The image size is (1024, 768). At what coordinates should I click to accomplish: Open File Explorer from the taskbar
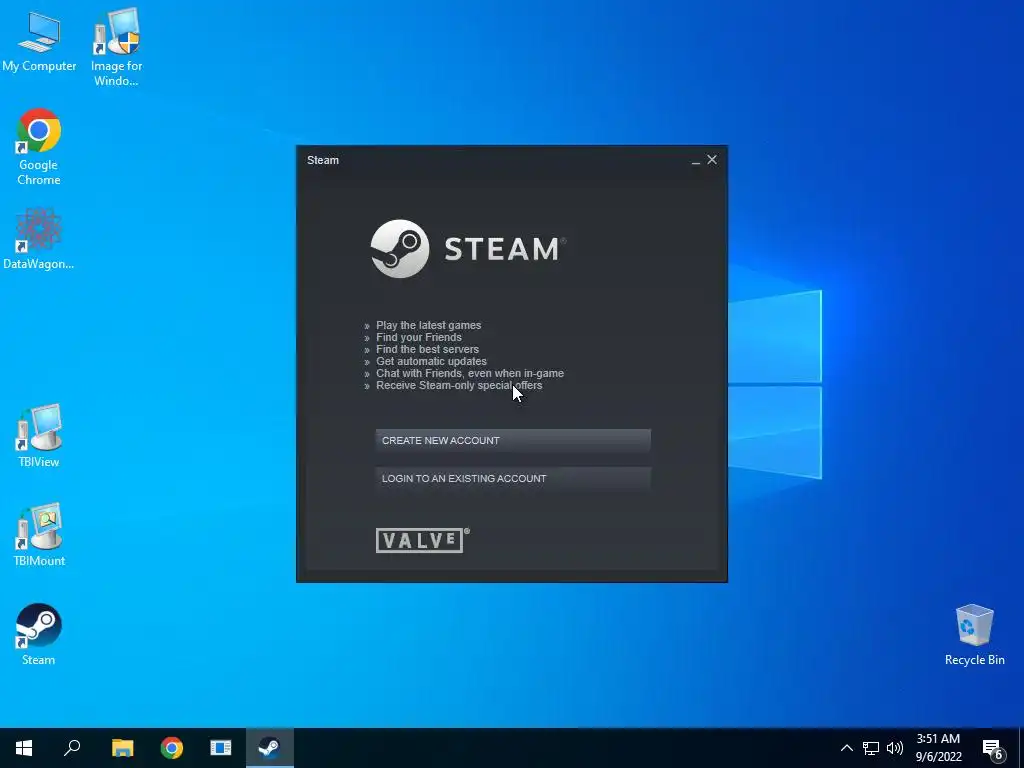coord(122,748)
